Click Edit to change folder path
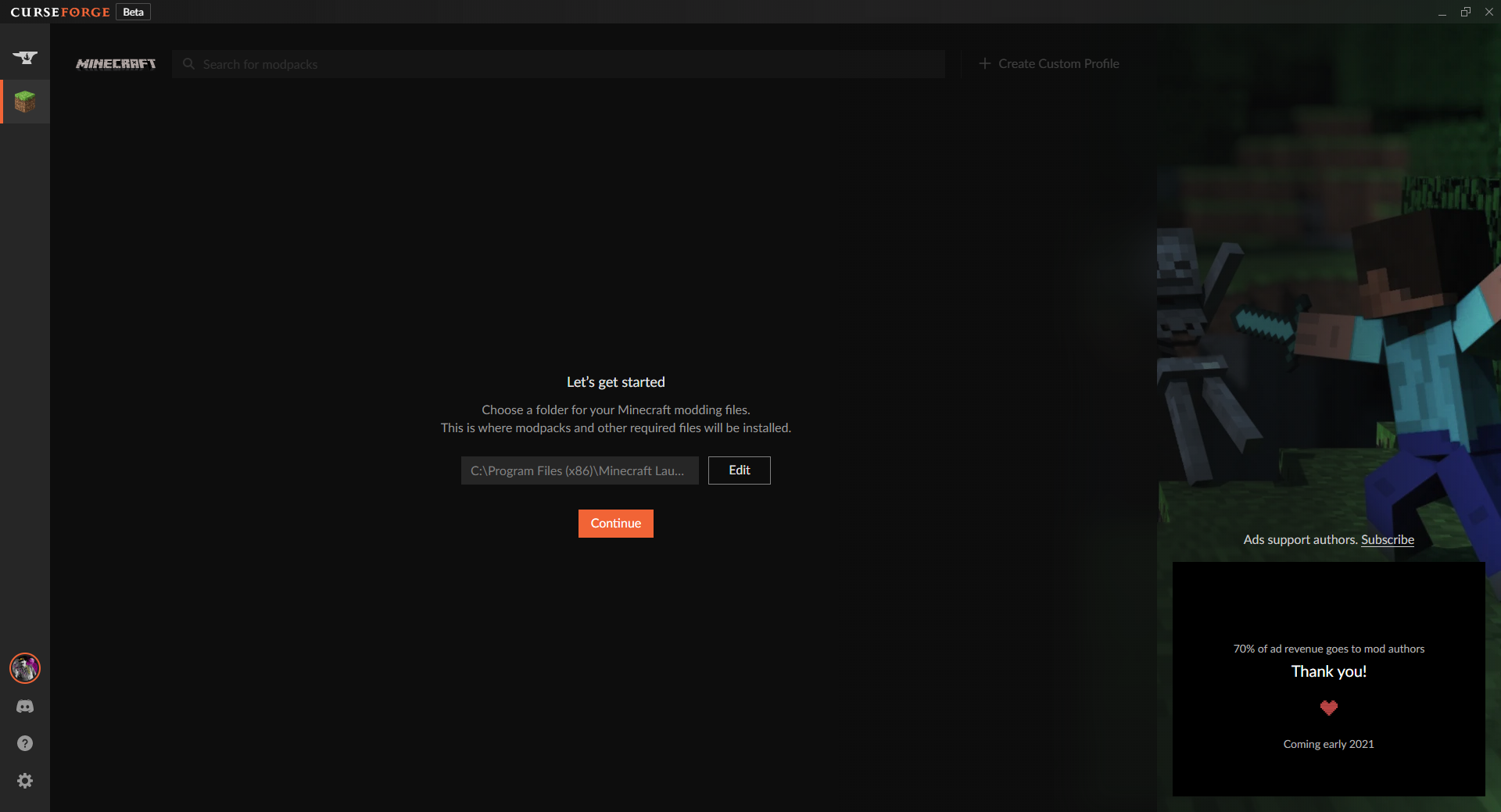Screen dimensions: 1501x812 (739, 470)
